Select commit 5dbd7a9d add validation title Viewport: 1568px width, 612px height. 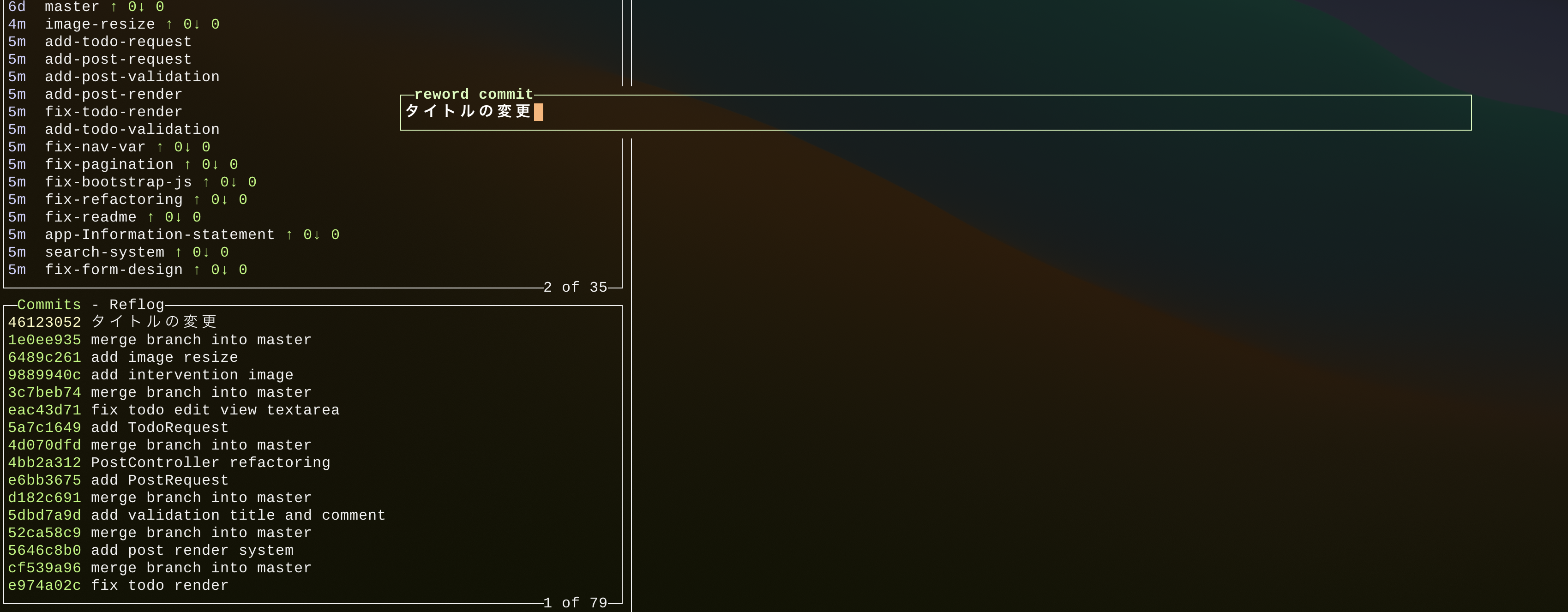pyautogui.click(x=196, y=516)
